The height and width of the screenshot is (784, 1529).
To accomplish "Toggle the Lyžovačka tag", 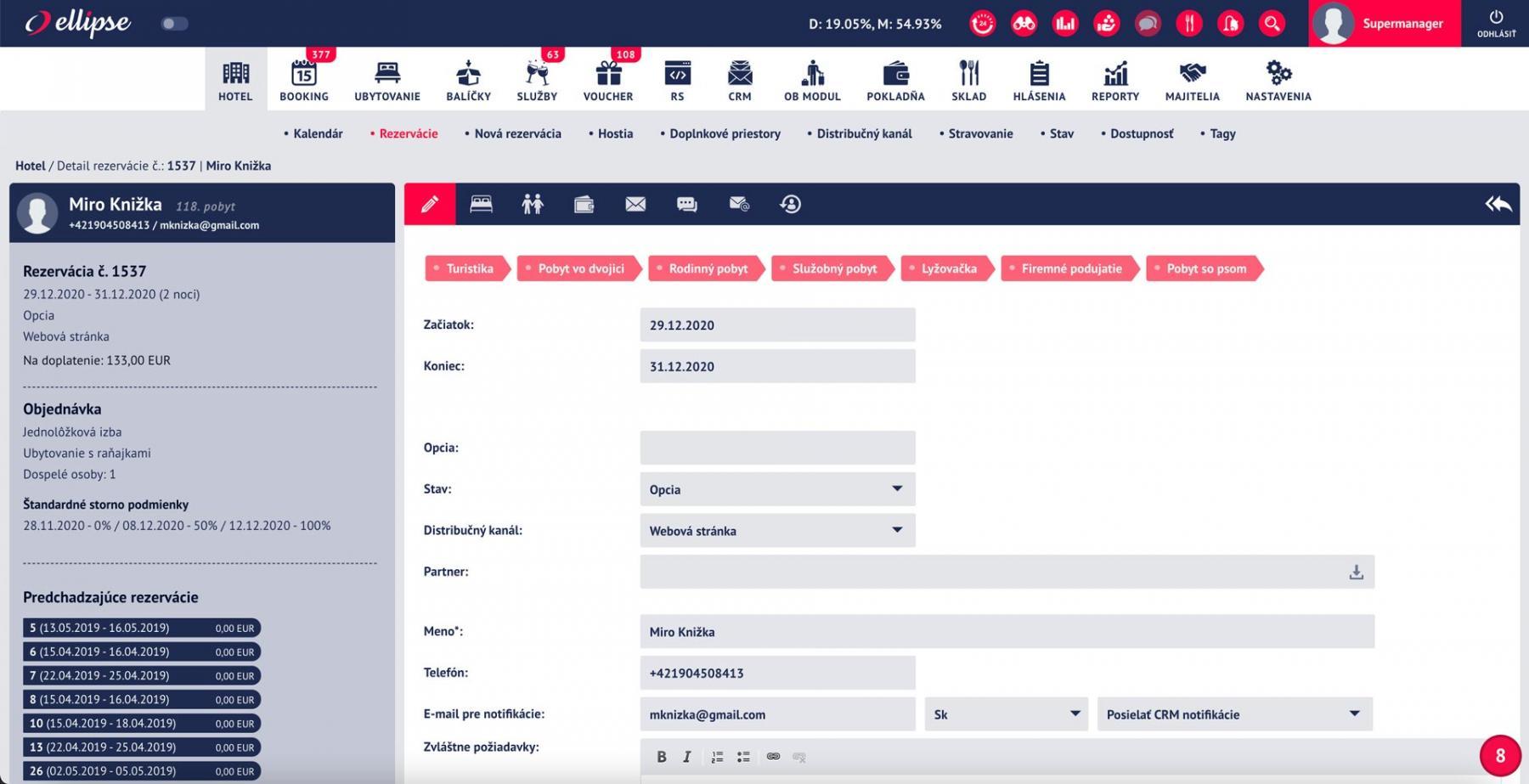I will [947, 268].
